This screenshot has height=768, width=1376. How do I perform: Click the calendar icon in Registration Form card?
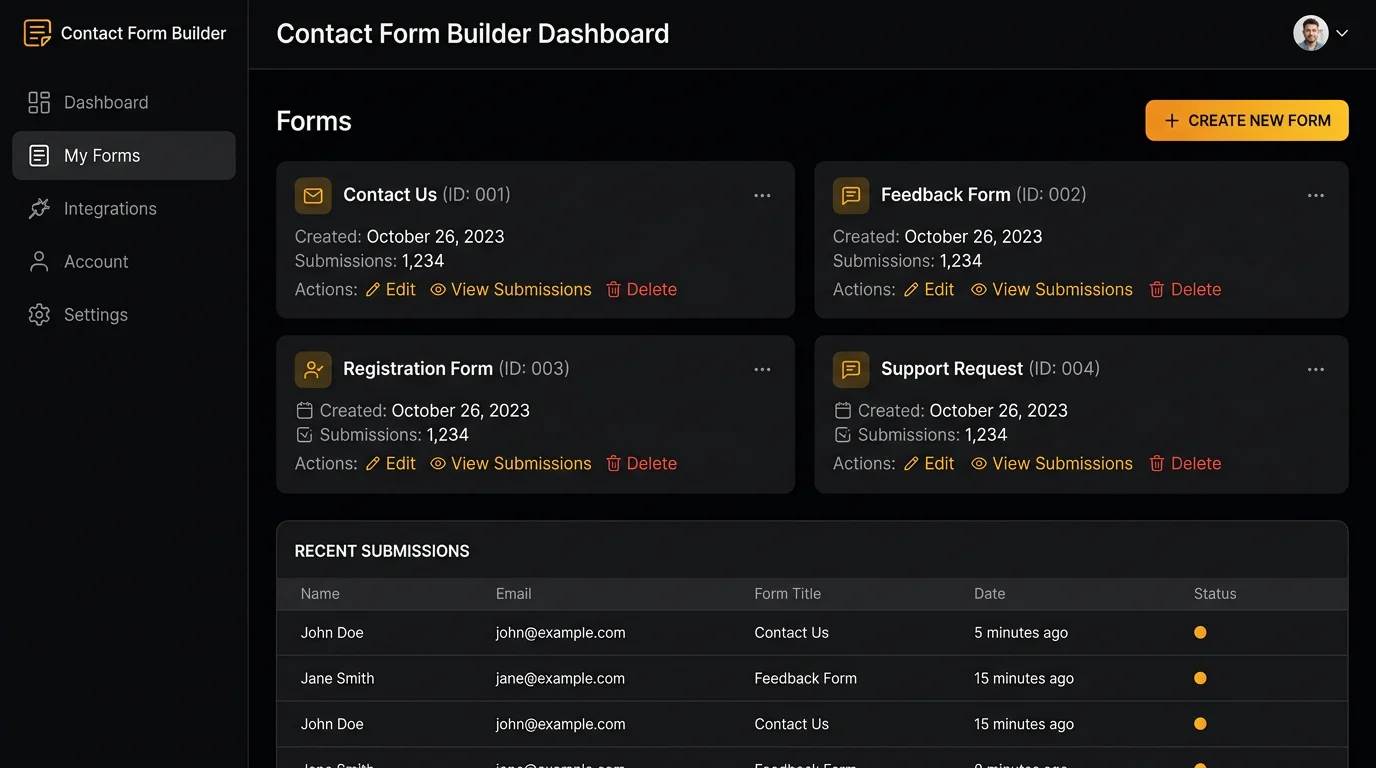pyautogui.click(x=305, y=410)
